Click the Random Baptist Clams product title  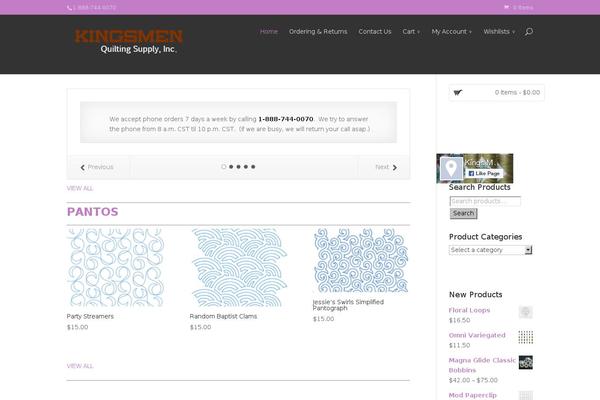coord(223,316)
